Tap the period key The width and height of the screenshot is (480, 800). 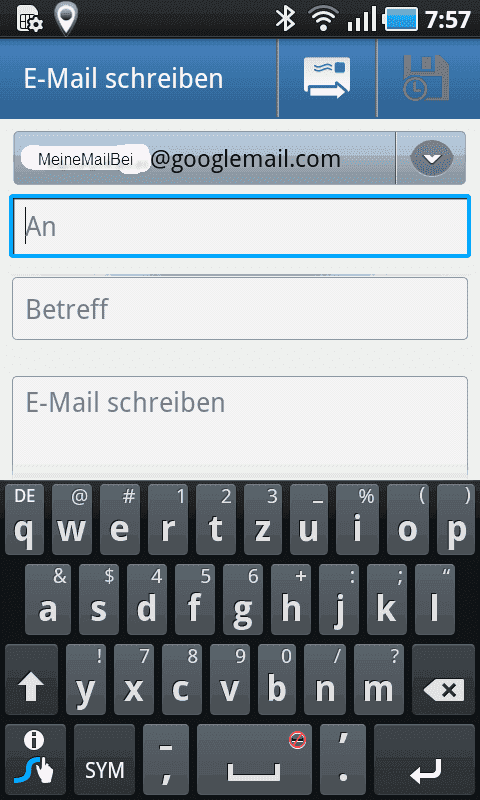342,760
